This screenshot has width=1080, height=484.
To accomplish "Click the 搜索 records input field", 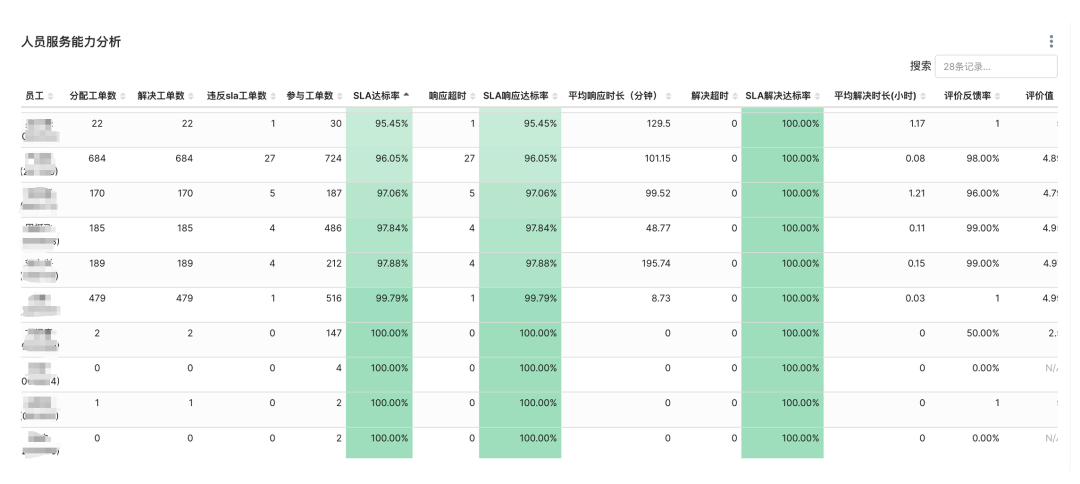I will [x=995, y=66].
